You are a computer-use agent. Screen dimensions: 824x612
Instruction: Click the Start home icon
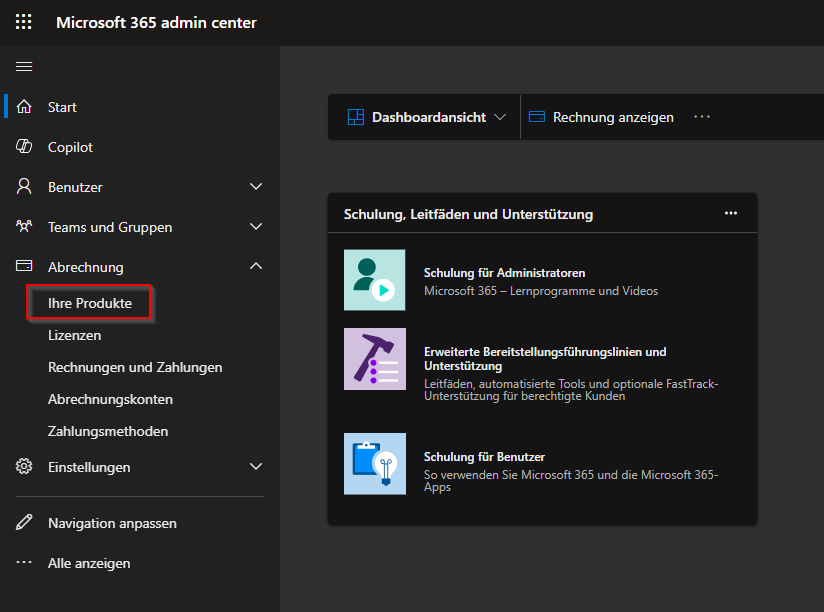tap(24, 107)
